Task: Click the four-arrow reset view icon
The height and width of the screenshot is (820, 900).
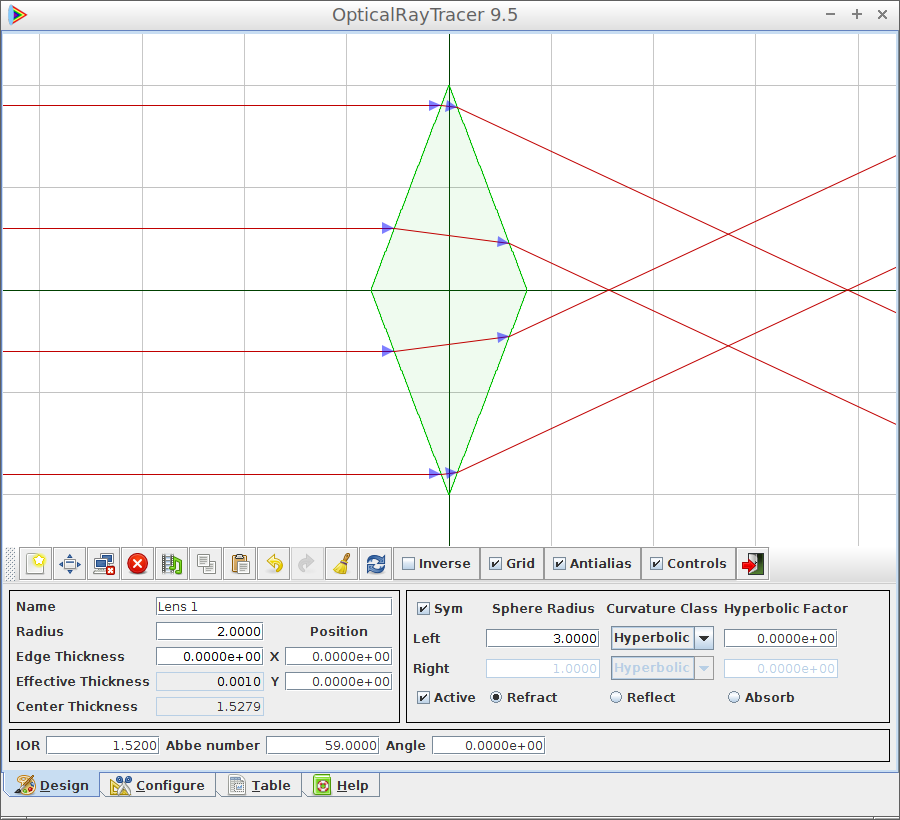Action: (x=70, y=564)
